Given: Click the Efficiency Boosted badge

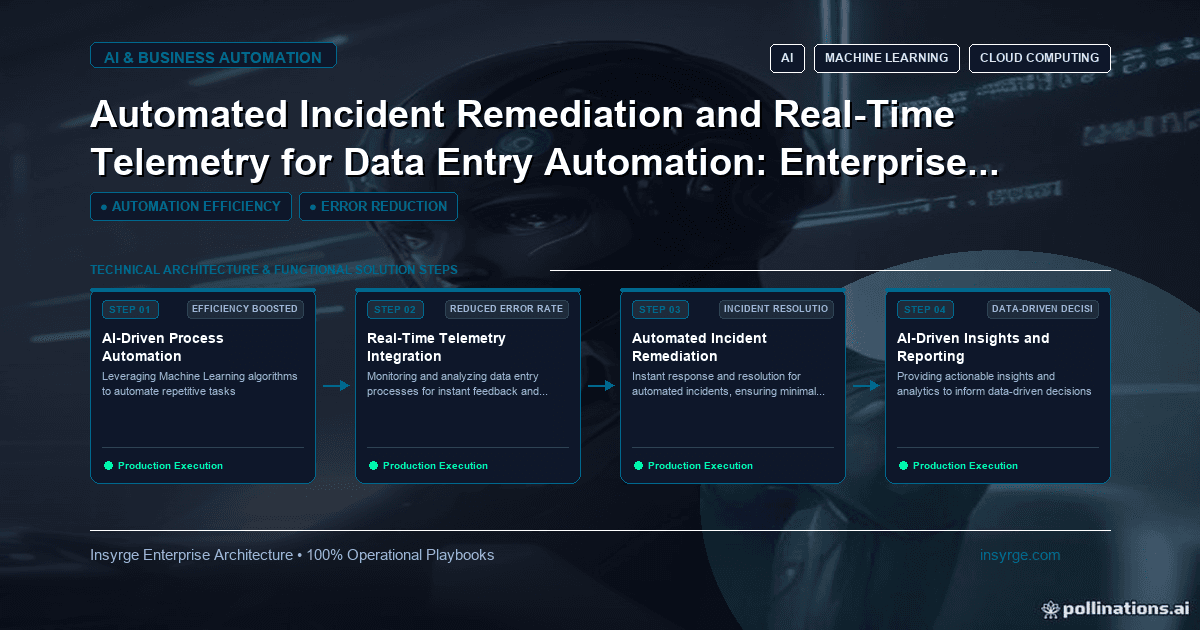Looking at the screenshot, I should 245,309.
